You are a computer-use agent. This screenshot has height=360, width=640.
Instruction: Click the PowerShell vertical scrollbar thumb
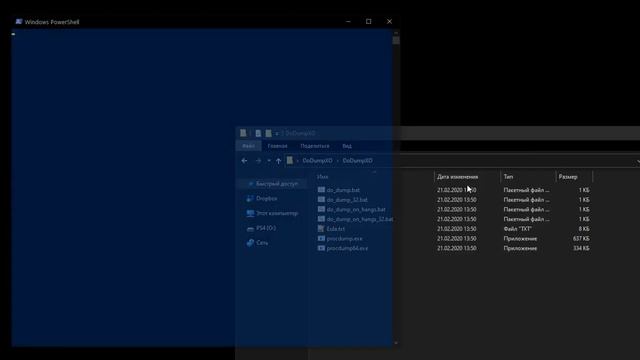pos(396,40)
